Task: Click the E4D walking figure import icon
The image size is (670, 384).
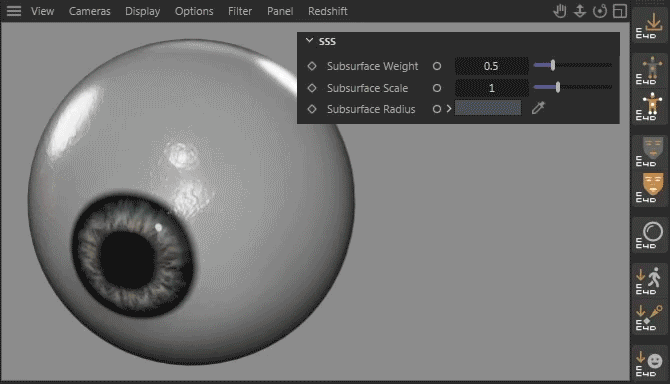Action: coord(649,281)
